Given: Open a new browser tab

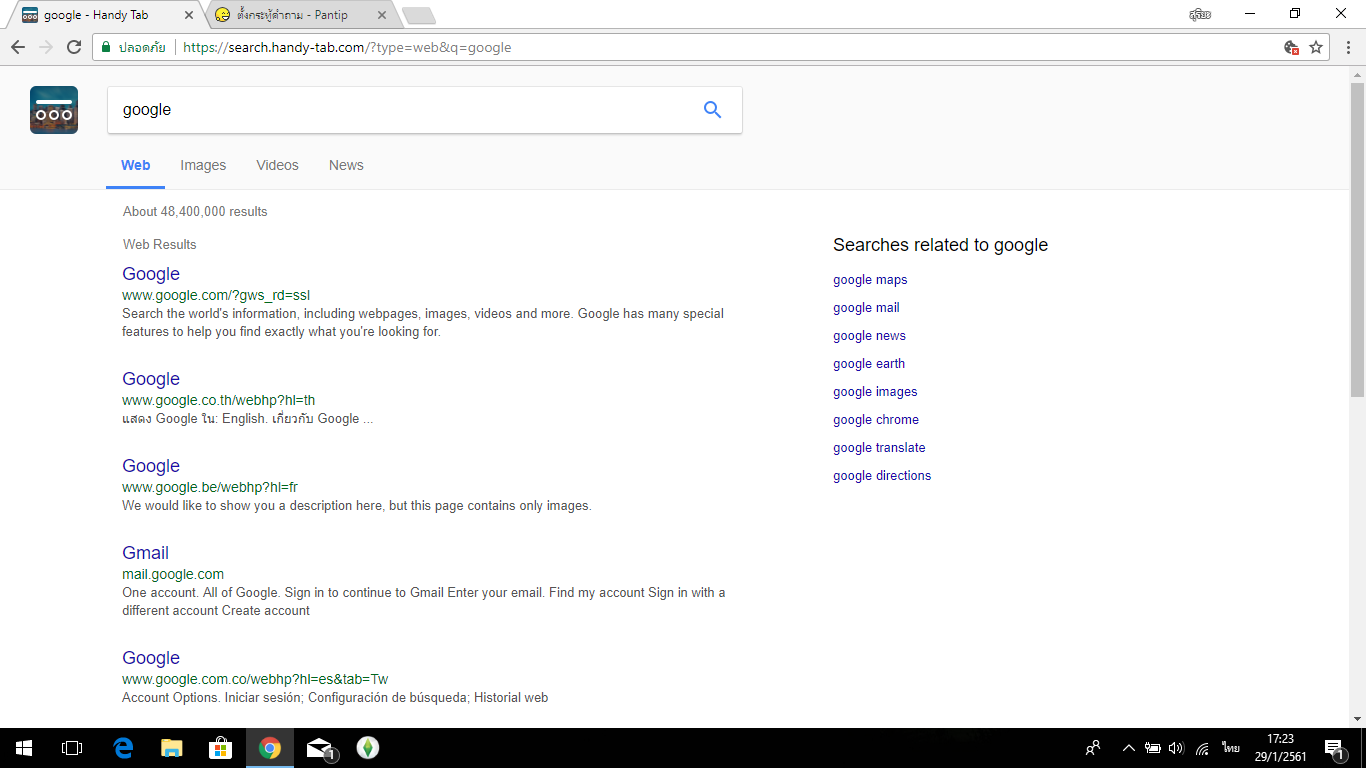Looking at the screenshot, I should coord(418,15).
